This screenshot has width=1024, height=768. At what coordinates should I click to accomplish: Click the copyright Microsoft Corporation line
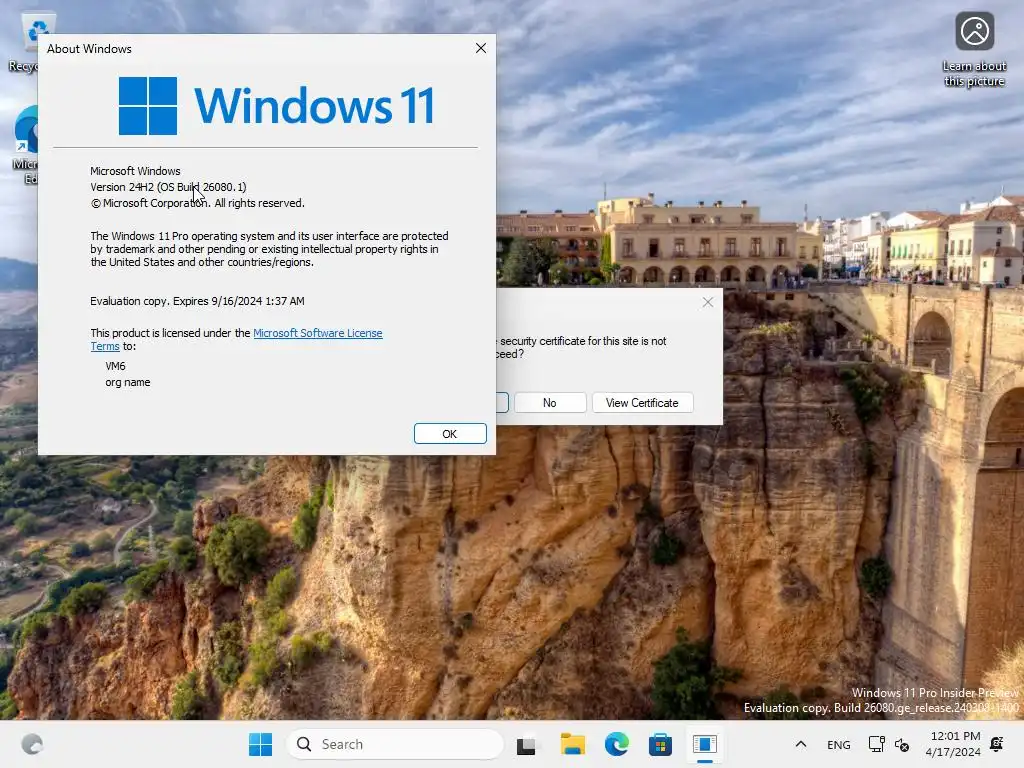click(x=197, y=203)
